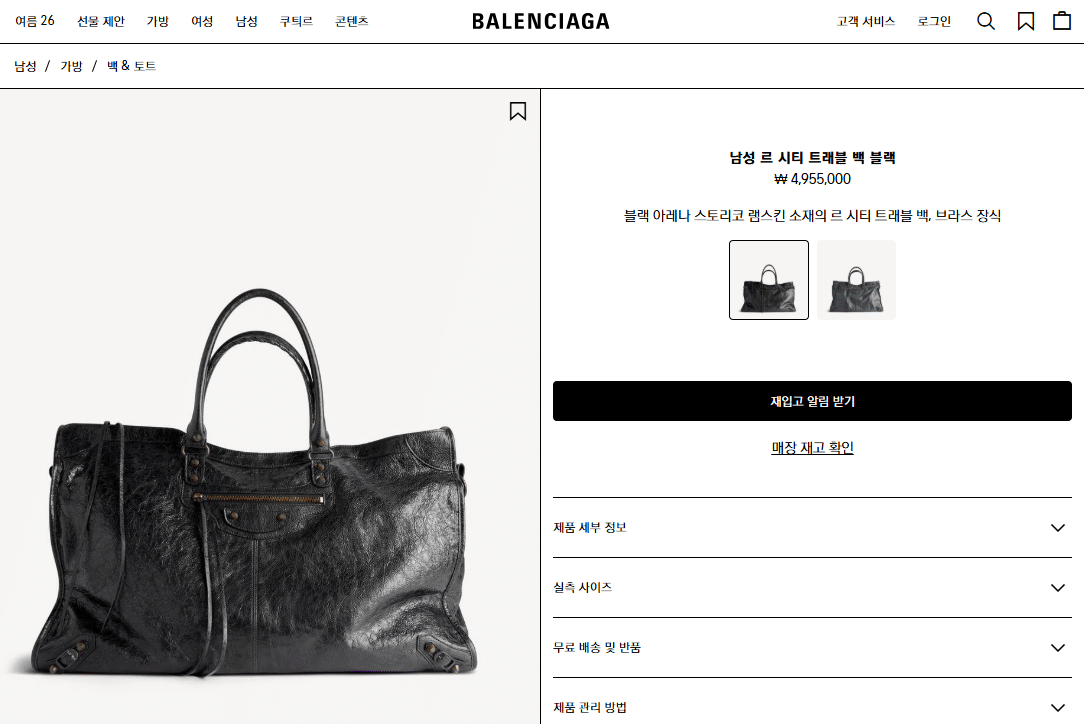The image size is (1084, 724).
Task: Open 여름 26 menu
Action: point(35,21)
